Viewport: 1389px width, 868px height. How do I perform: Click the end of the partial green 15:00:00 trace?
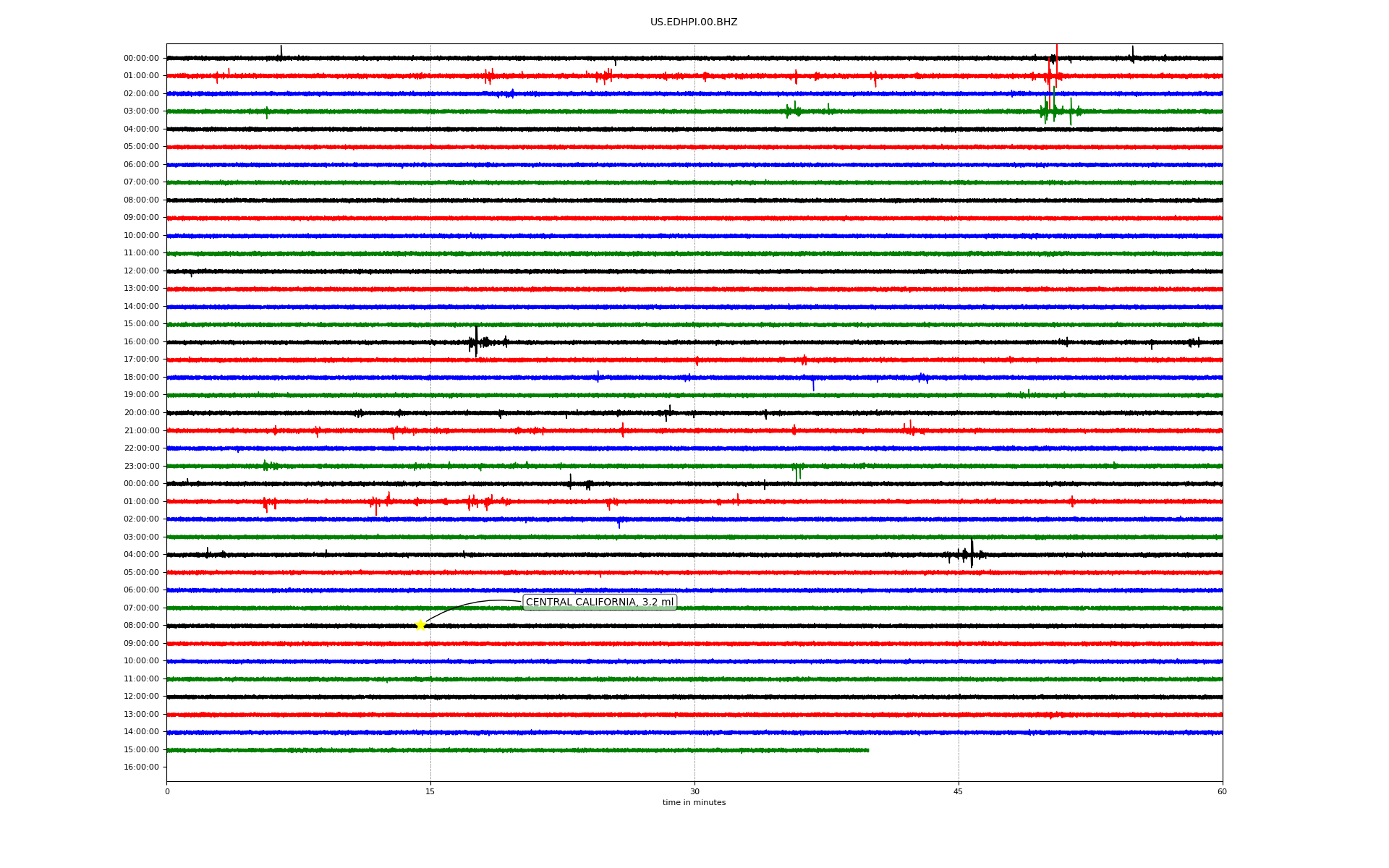click(x=867, y=750)
